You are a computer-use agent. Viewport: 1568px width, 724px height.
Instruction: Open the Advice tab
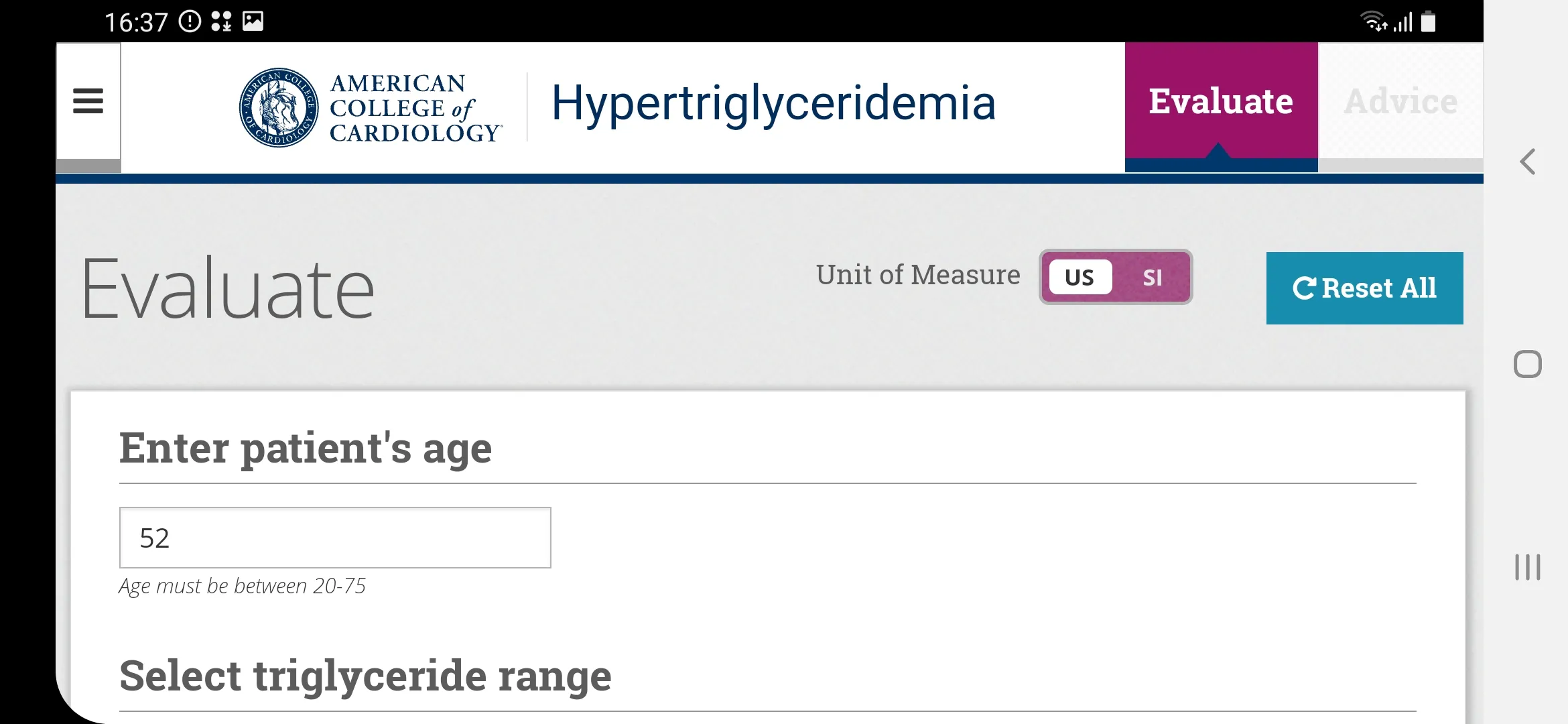click(x=1400, y=101)
